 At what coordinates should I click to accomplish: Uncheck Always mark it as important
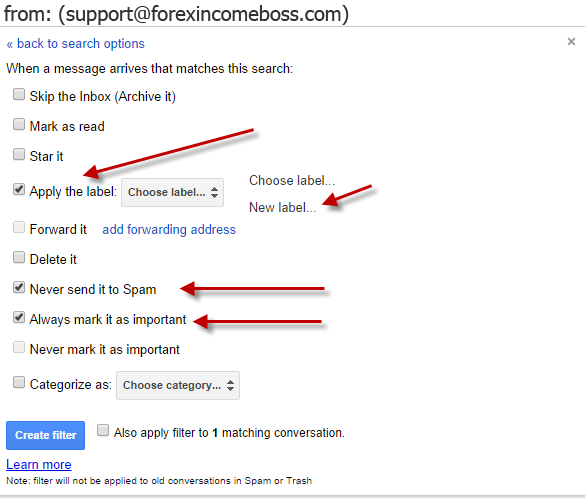tap(19, 318)
